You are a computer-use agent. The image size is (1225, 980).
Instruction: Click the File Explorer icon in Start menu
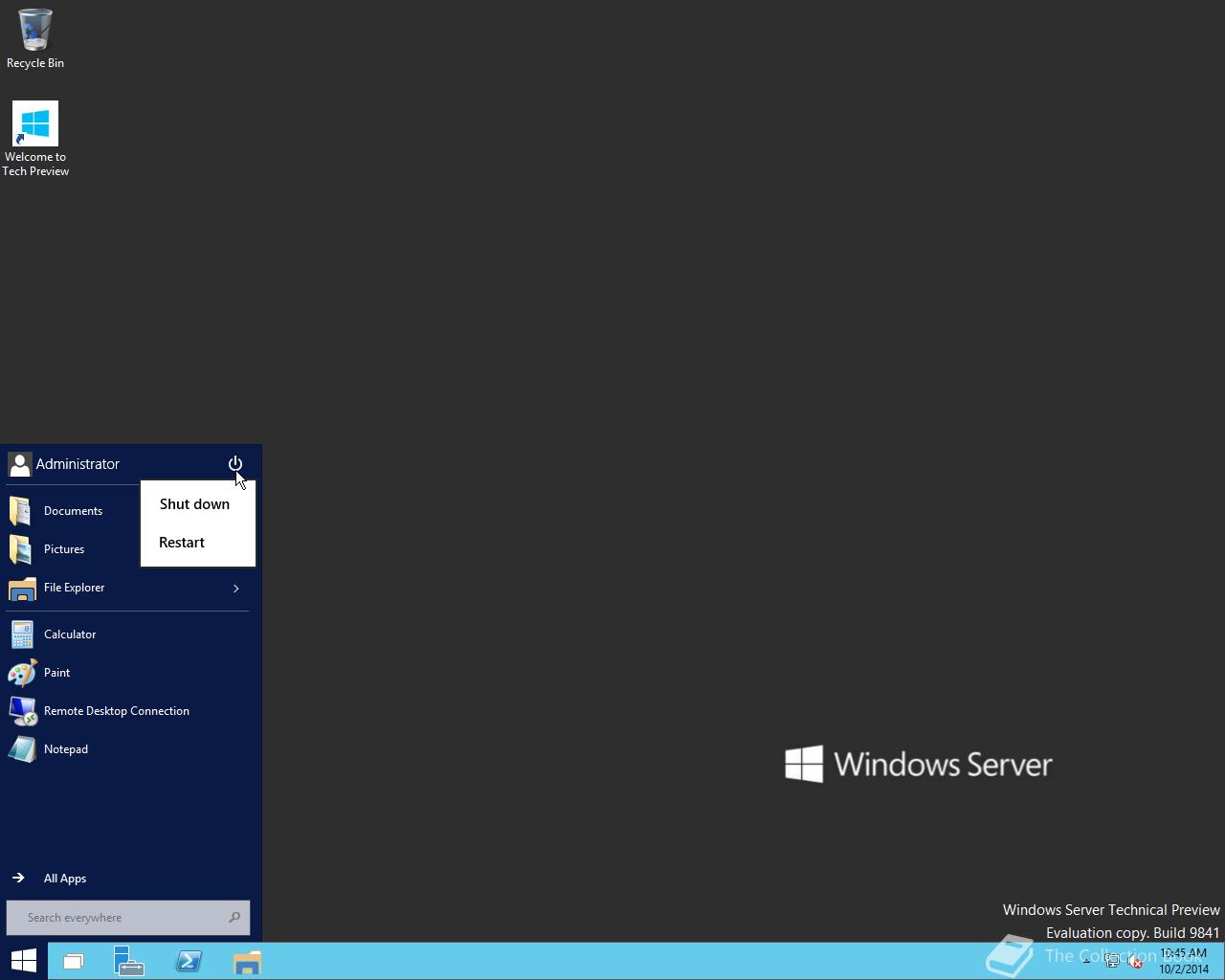point(21,588)
